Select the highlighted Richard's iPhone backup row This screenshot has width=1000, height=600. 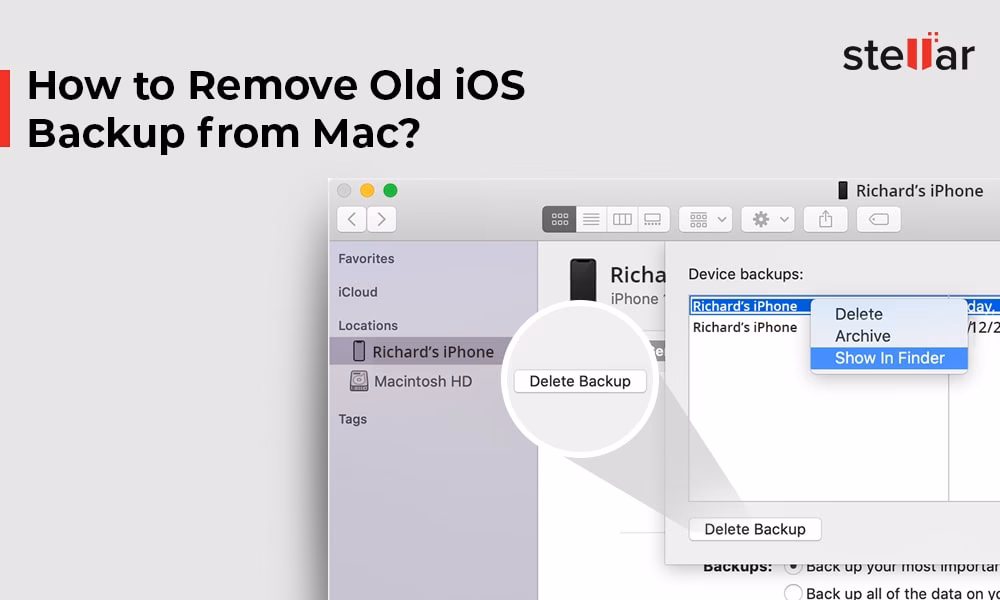coord(745,305)
